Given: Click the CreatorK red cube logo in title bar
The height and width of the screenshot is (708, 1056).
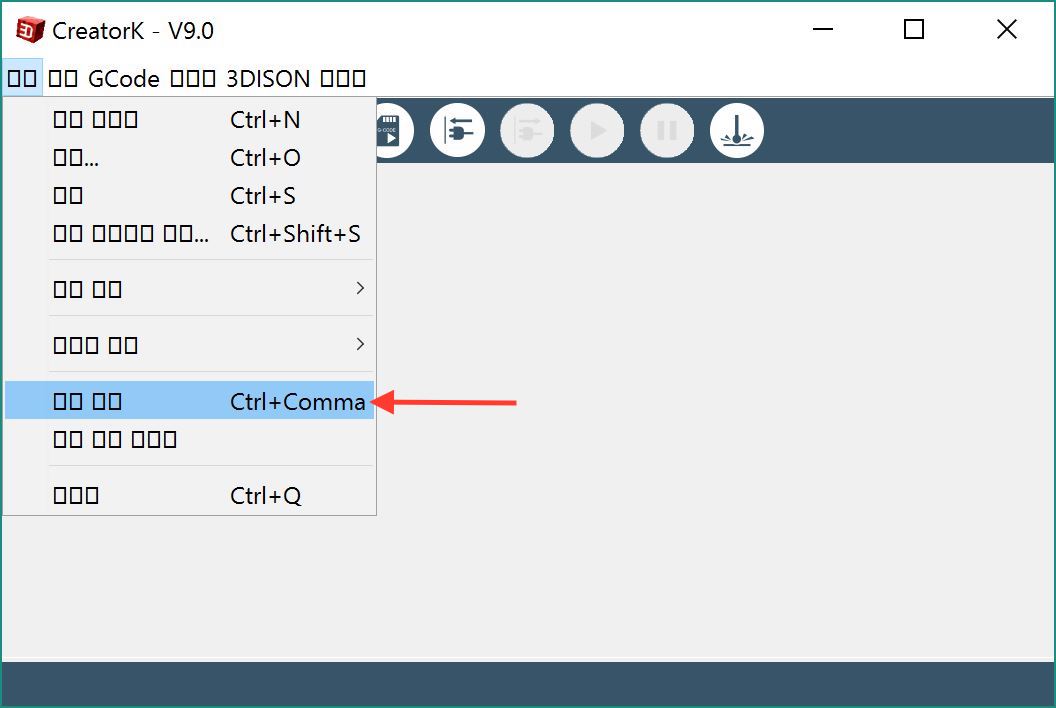Looking at the screenshot, I should click(30, 30).
